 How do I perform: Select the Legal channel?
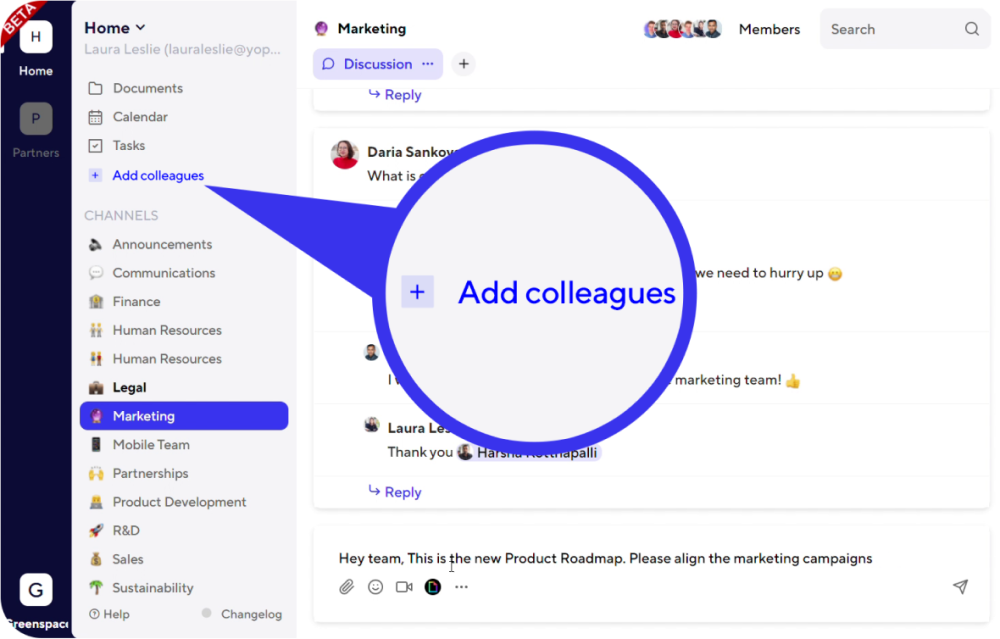pyautogui.click(x=129, y=387)
